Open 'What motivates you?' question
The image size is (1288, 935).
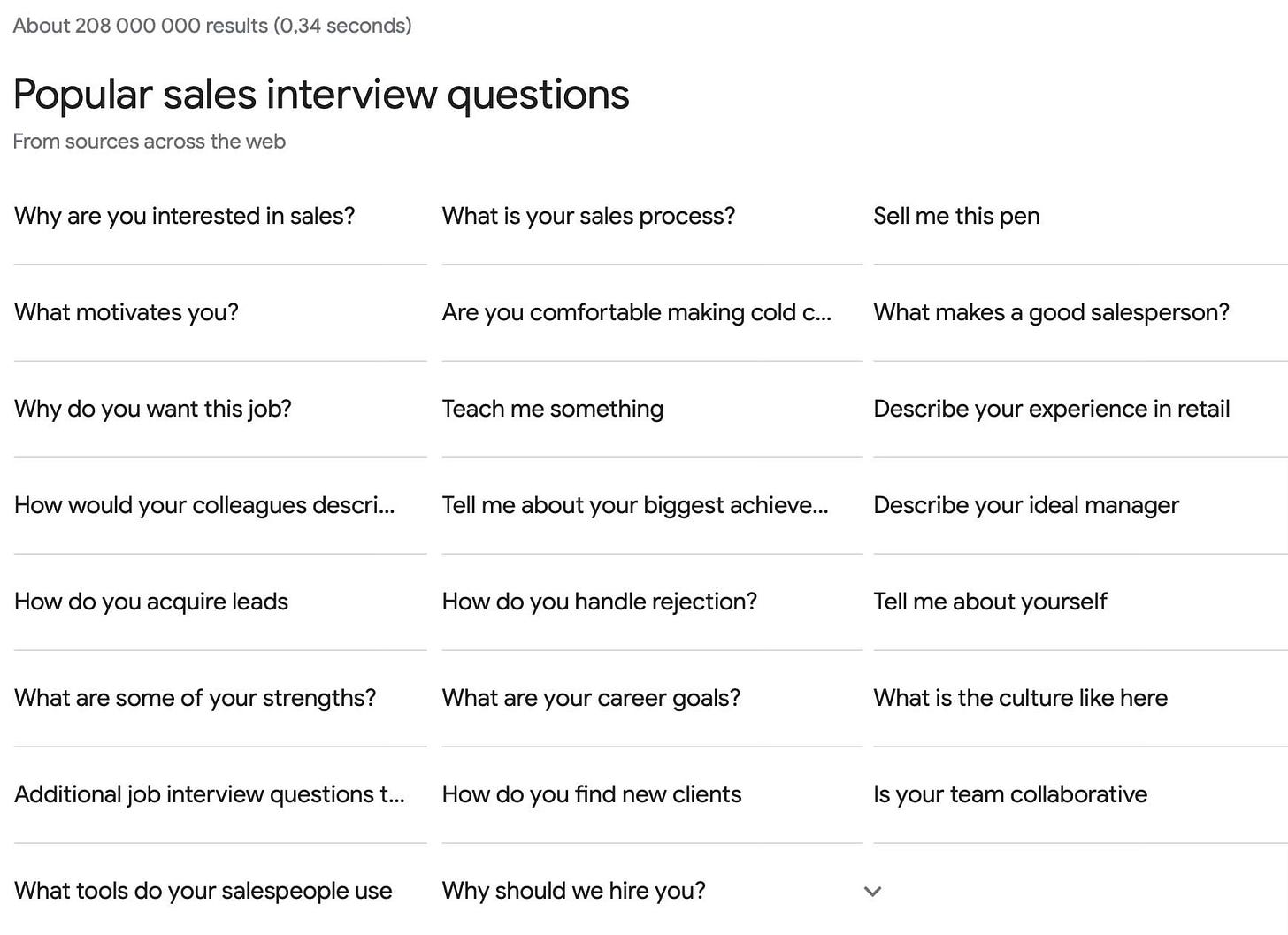pyautogui.click(x=126, y=312)
